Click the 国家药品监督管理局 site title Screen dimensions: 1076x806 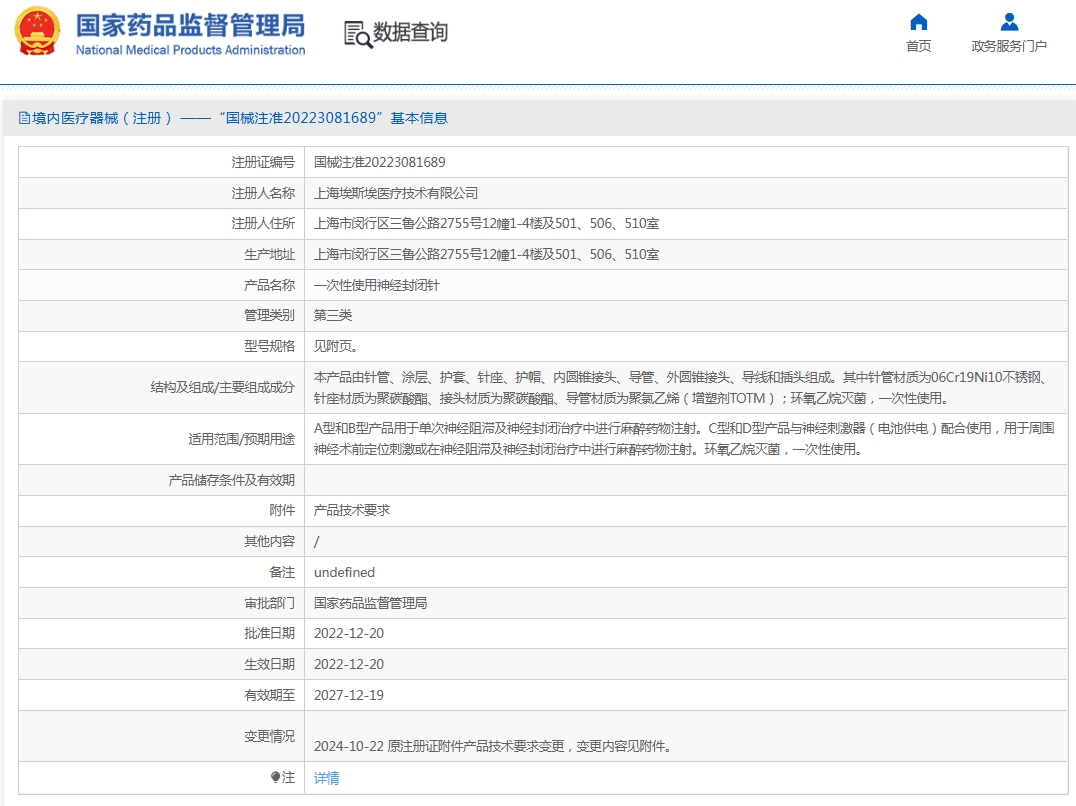pyautogui.click(x=190, y=25)
